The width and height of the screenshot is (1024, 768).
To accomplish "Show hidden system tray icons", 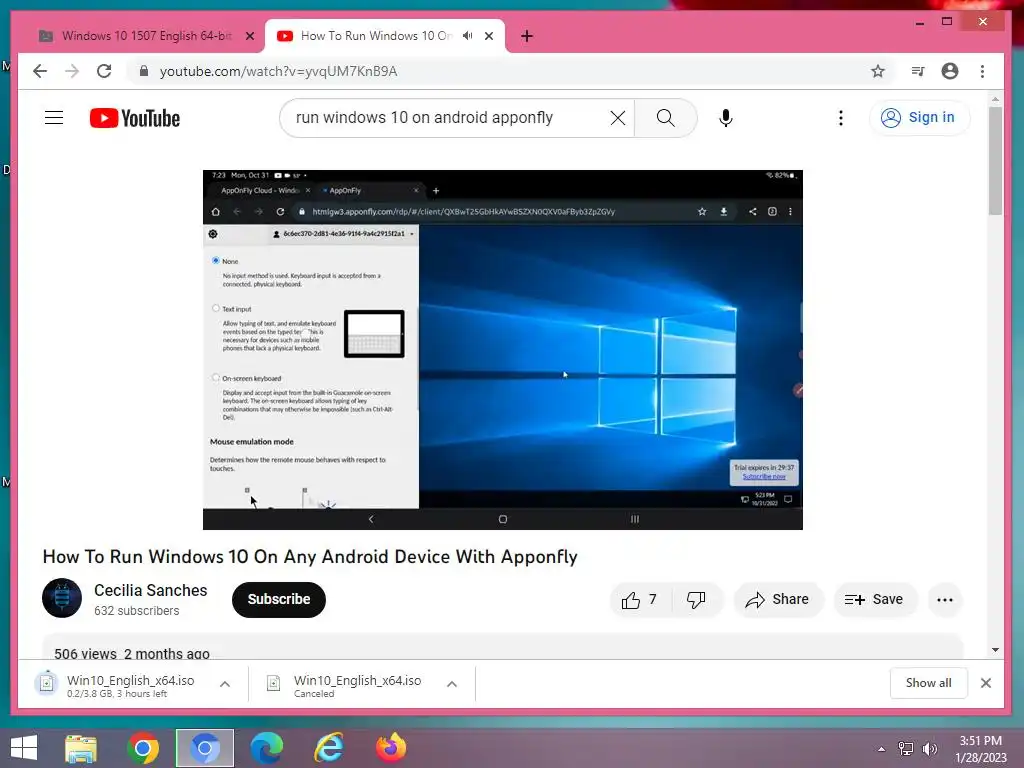I will pos(882,749).
